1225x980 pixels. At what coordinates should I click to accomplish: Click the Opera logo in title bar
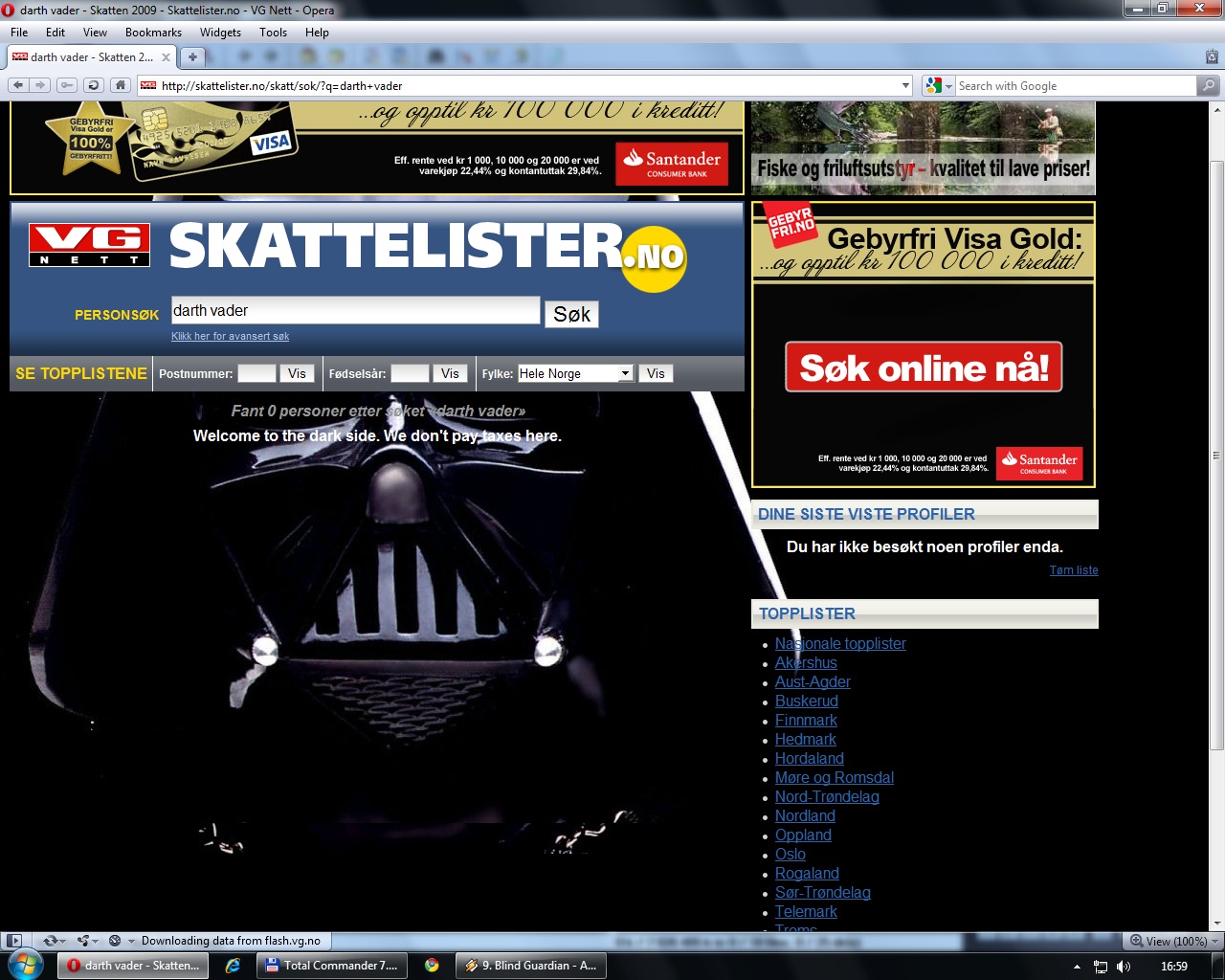coord(9,11)
